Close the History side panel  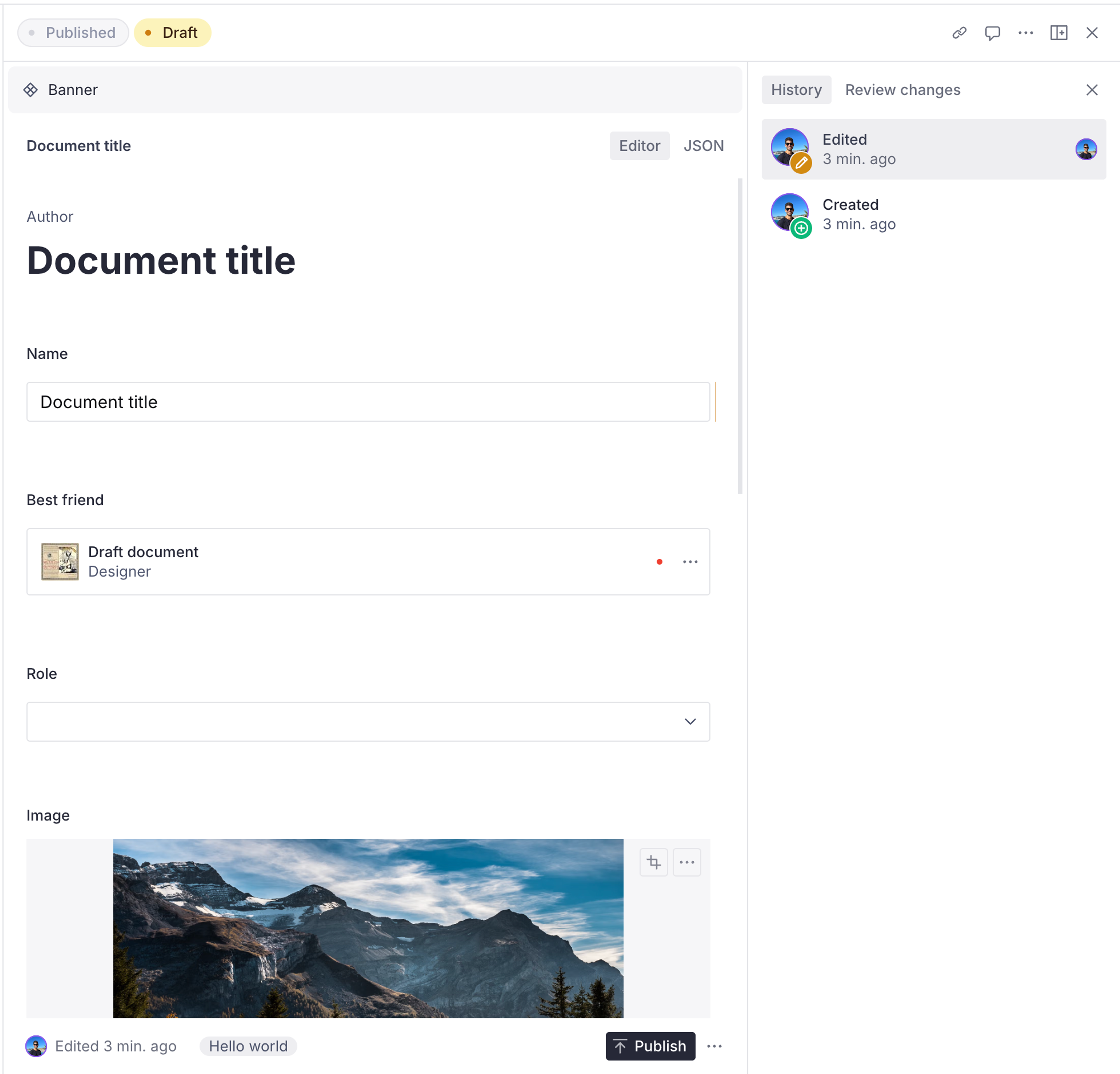point(1091,90)
